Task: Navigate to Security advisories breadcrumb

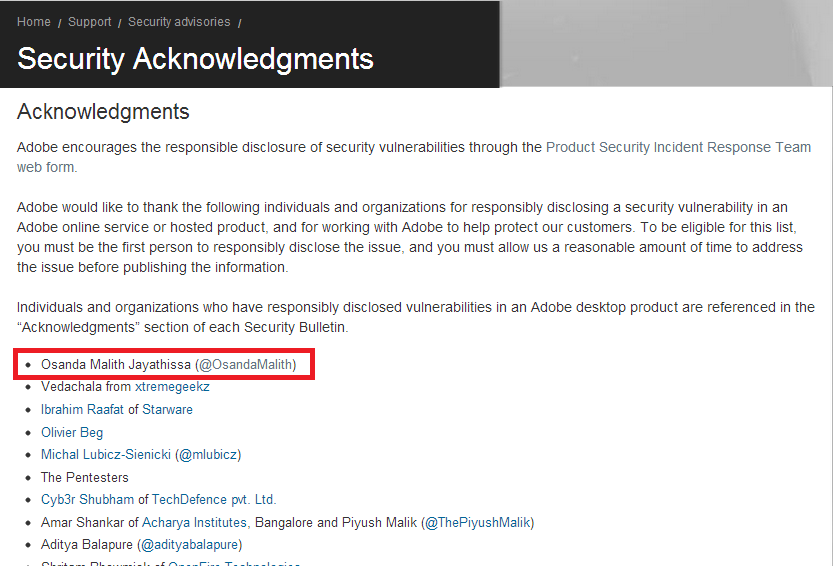Action: point(179,22)
